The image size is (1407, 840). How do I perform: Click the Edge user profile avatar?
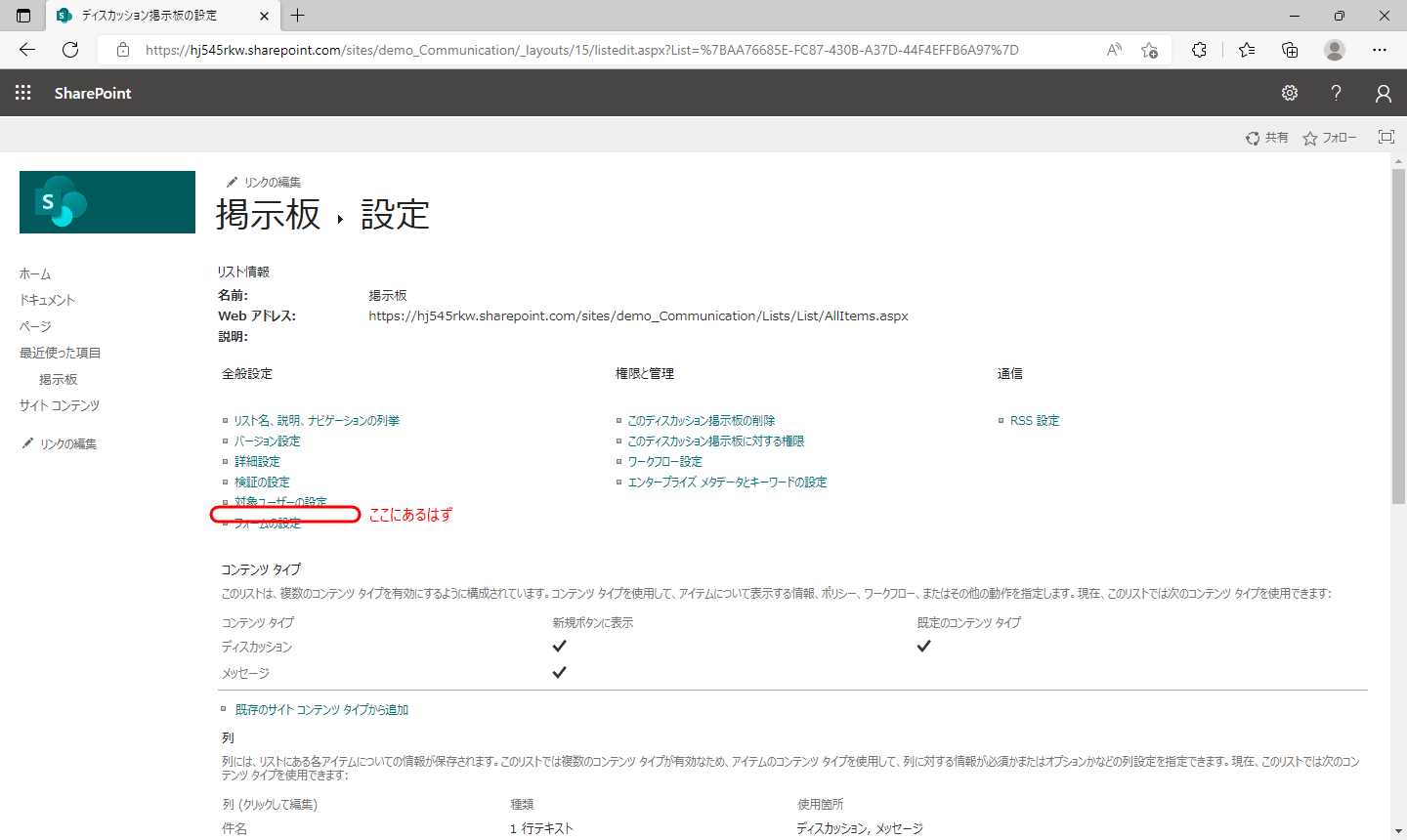[1335, 50]
